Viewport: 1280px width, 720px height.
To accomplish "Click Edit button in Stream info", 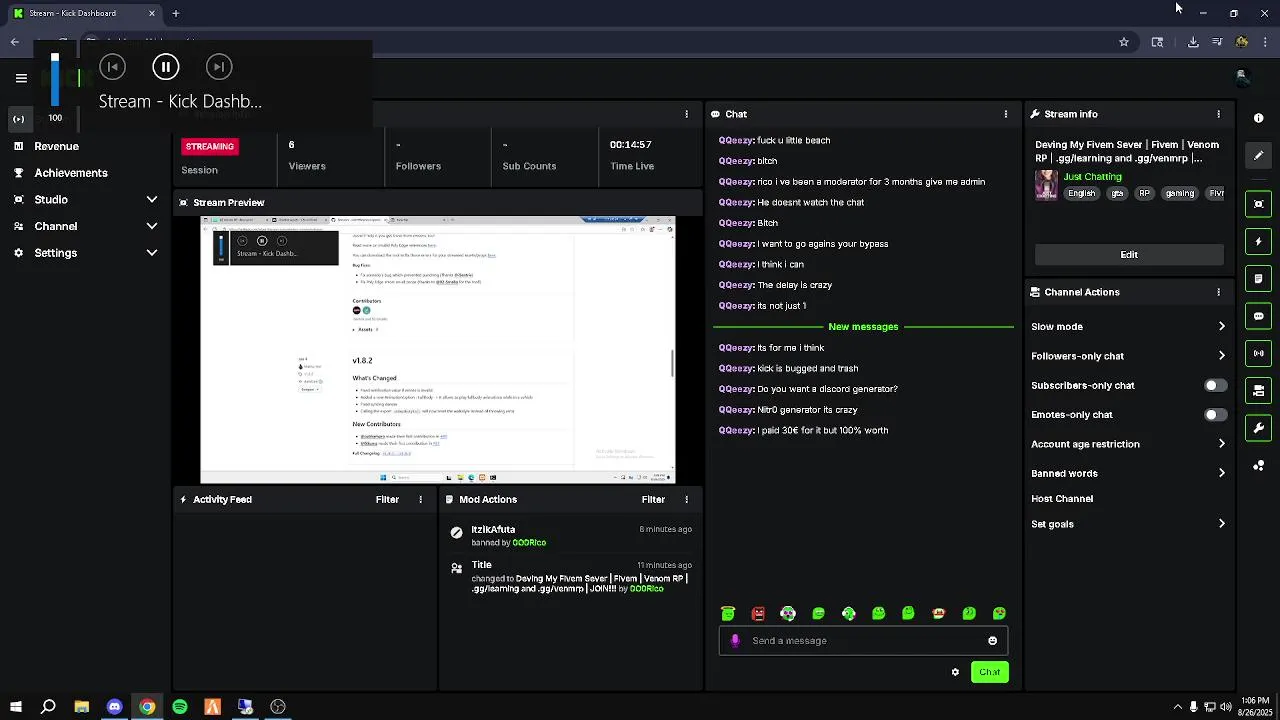I will (1129, 255).
